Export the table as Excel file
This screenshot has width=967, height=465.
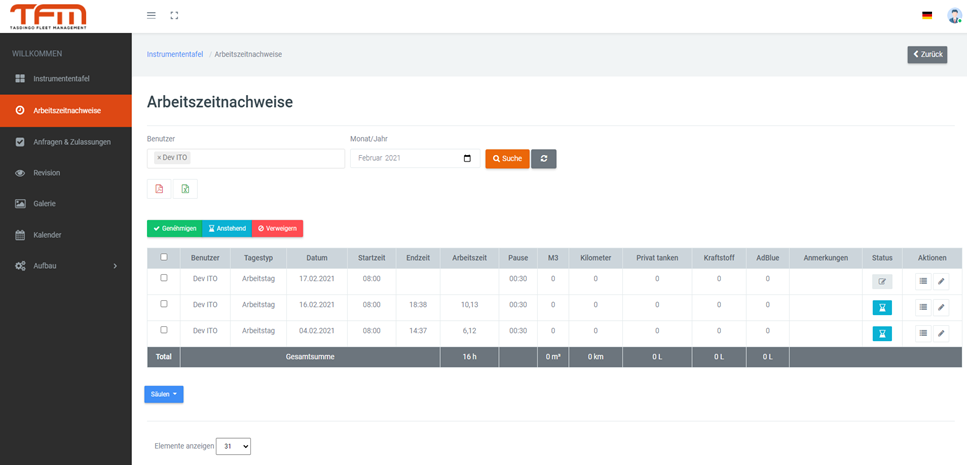(x=185, y=189)
